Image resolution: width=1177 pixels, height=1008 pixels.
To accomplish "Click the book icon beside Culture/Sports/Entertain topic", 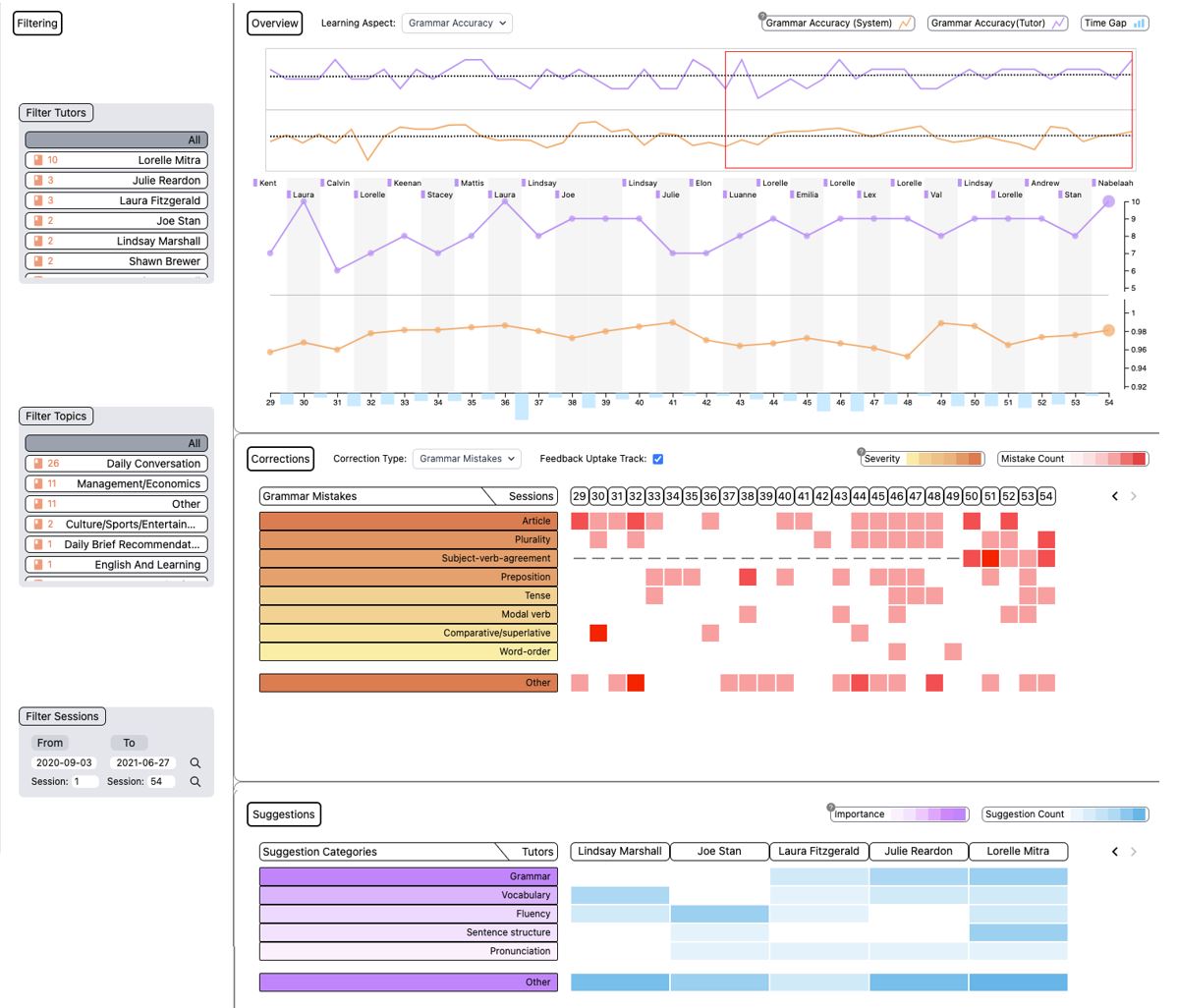I will click(38, 524).
